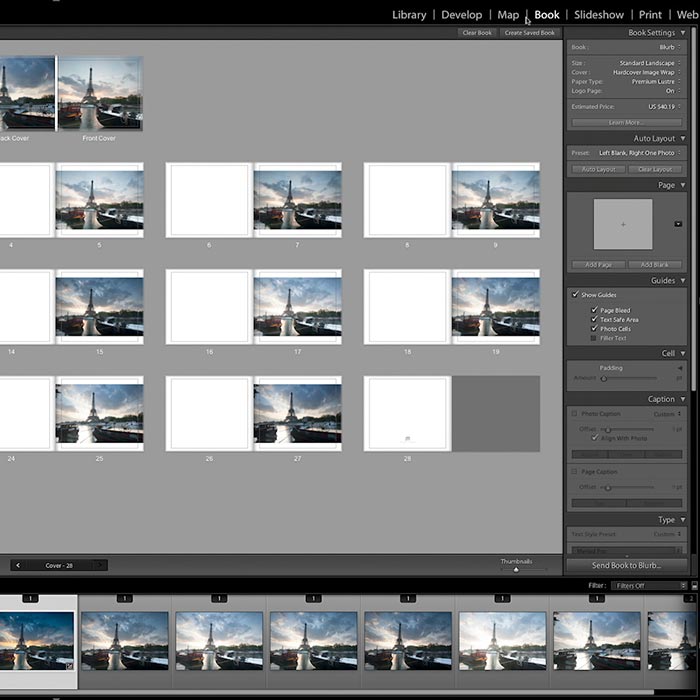Click the Learn More button
The width and height of the screenshot is (700, 700).
click(x=627, y=122)
